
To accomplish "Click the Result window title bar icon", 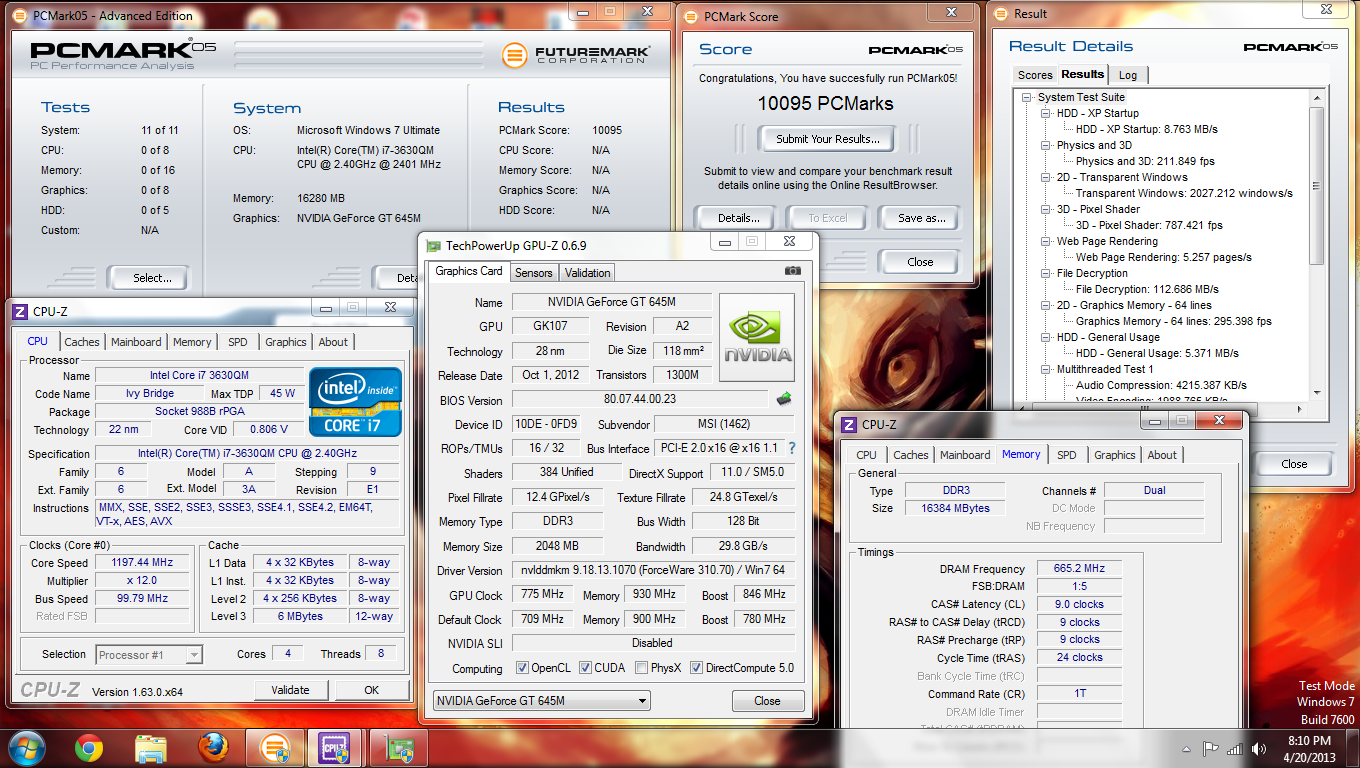I will pyautogui.click(x=1001, y=14).
